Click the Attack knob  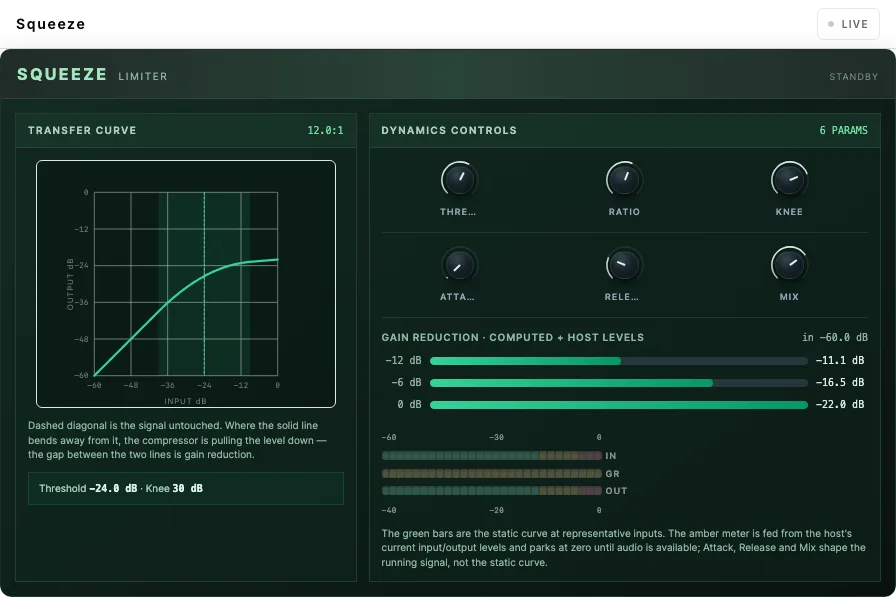point(458,265)
